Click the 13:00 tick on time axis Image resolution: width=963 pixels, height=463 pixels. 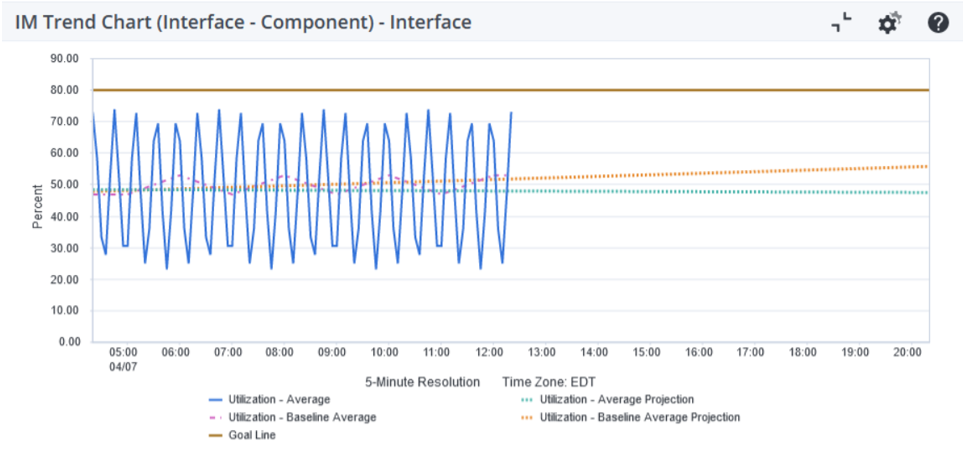(x=541, y=353)
